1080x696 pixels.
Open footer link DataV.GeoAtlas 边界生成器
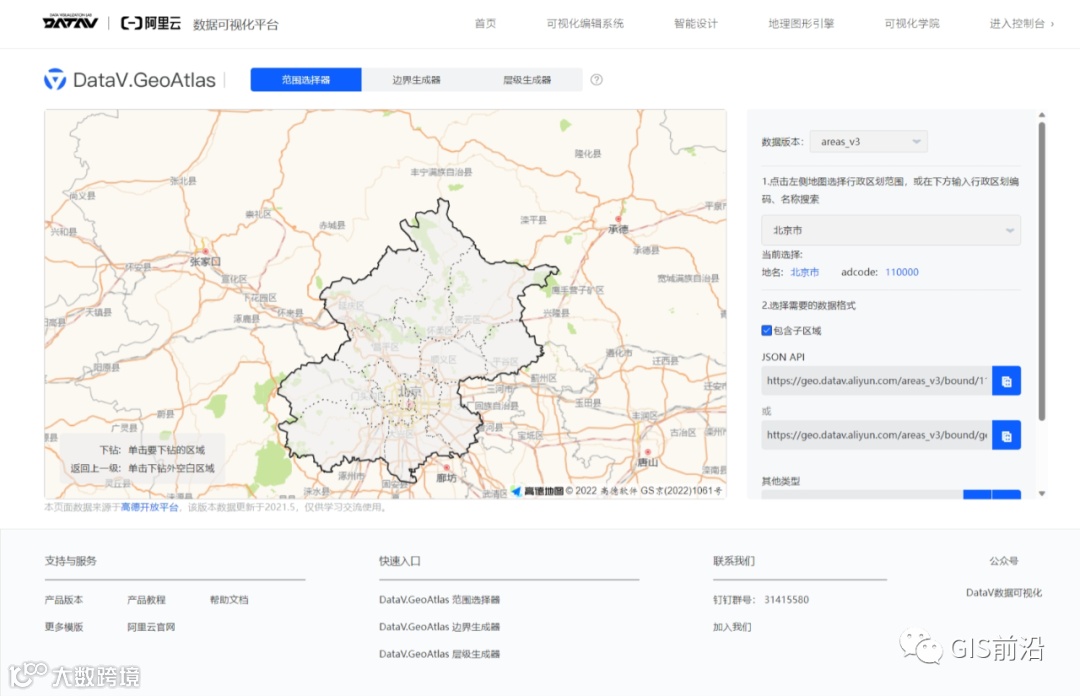[439, 627]
